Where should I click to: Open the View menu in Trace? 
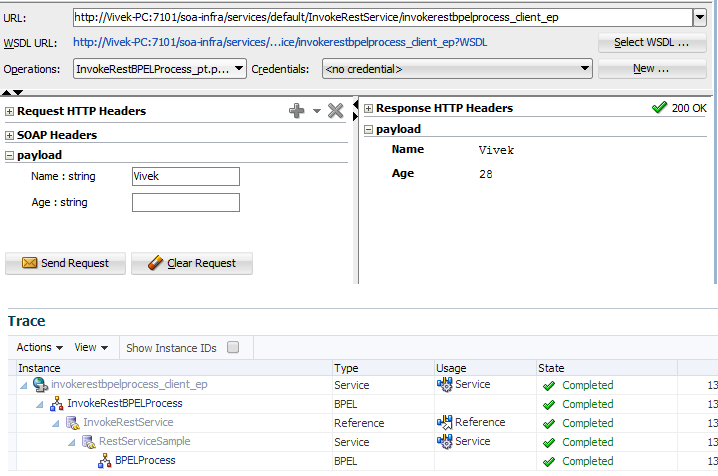(91, 347)
